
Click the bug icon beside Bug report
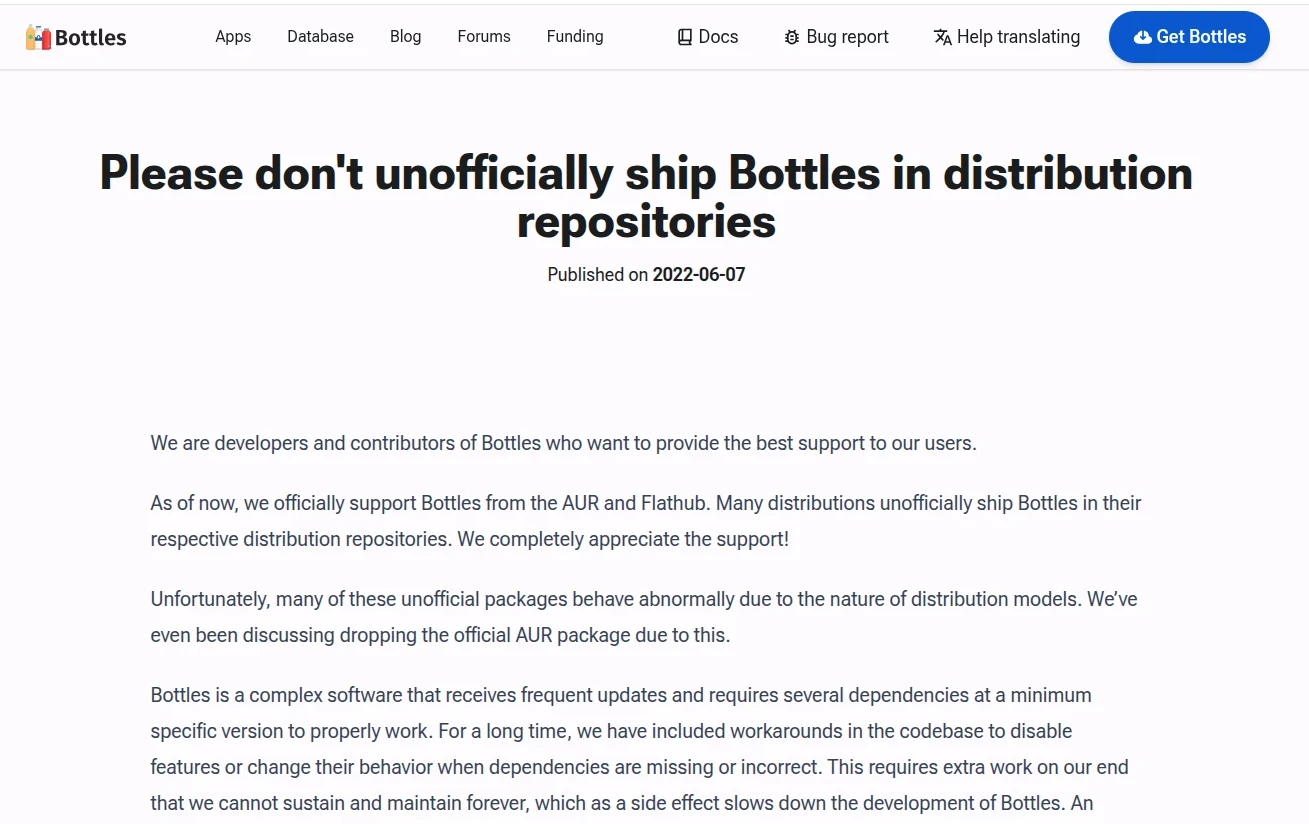tap(792, 38)
